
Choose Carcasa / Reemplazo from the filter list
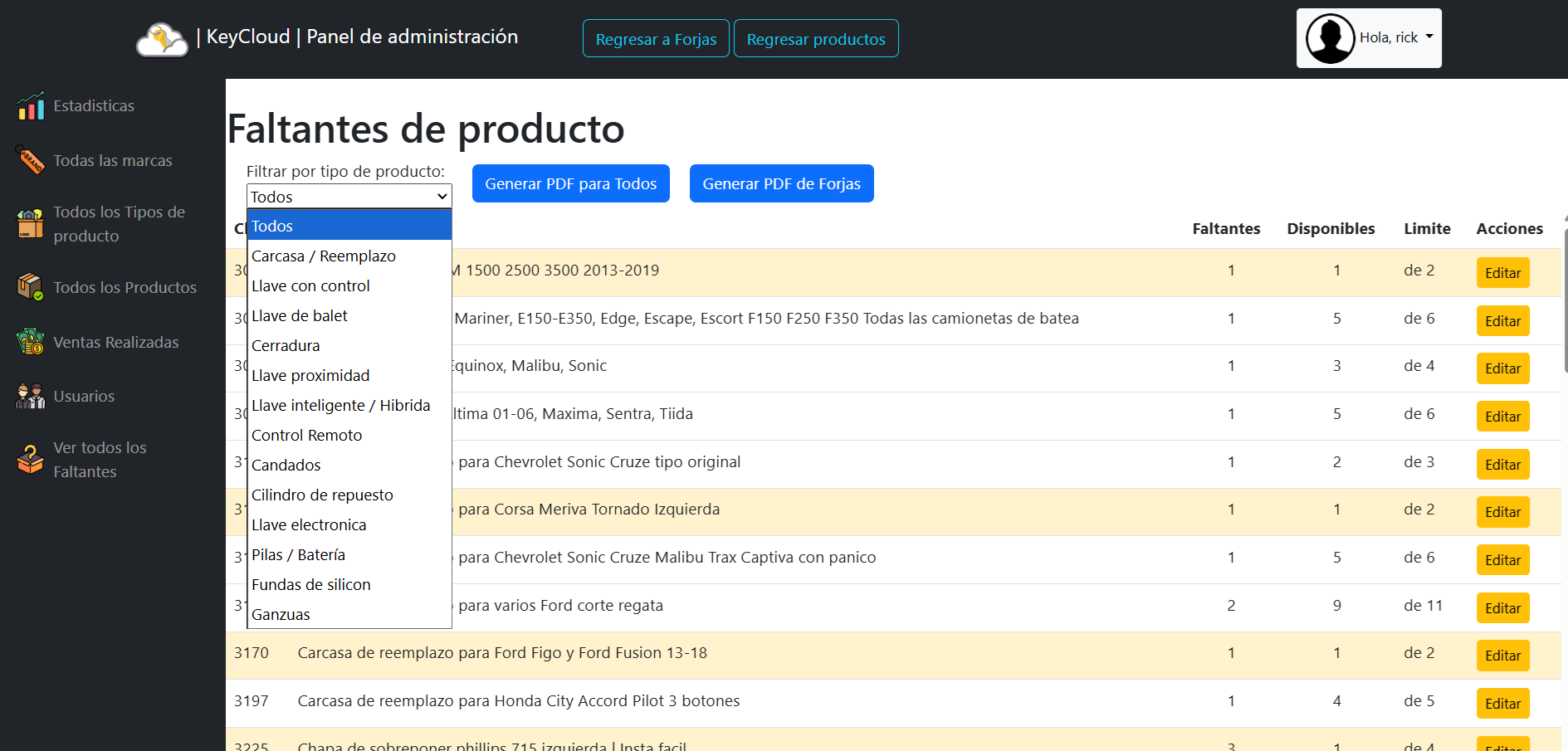point(324,256)
